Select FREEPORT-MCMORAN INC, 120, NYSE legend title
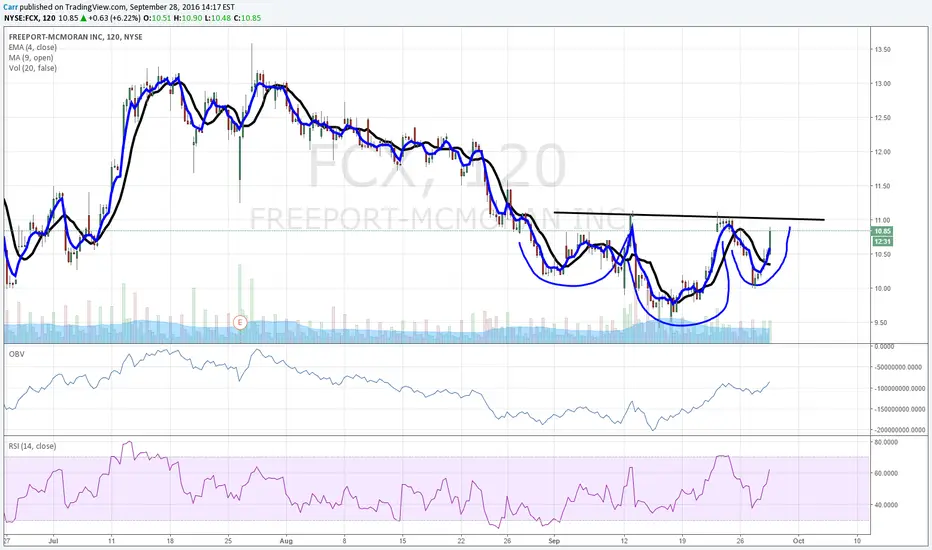Image resolution: width=932 pixels, height=550 pixels. pyautogui.click(x=75, y=37)
